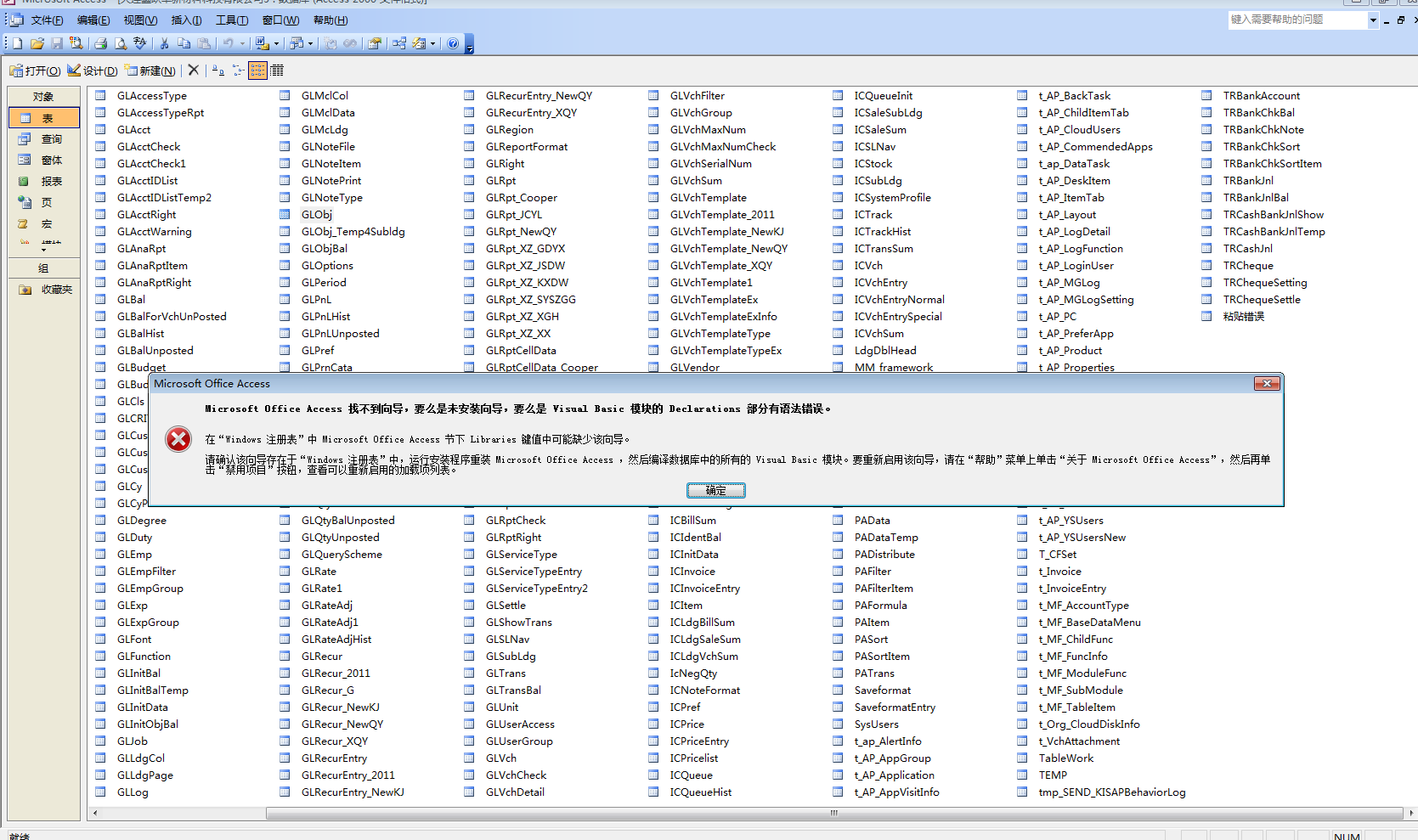The height and width of the screenshot is (840, 1418).
Task: Click the Cut scissors icon
Action: pyautogui.click(x=165, y=43)
